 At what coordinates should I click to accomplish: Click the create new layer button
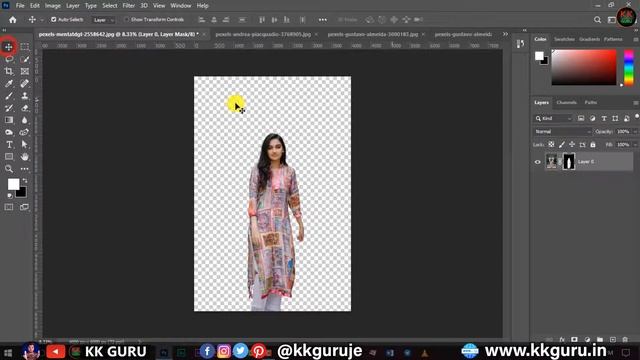click(x=613, y=340)
